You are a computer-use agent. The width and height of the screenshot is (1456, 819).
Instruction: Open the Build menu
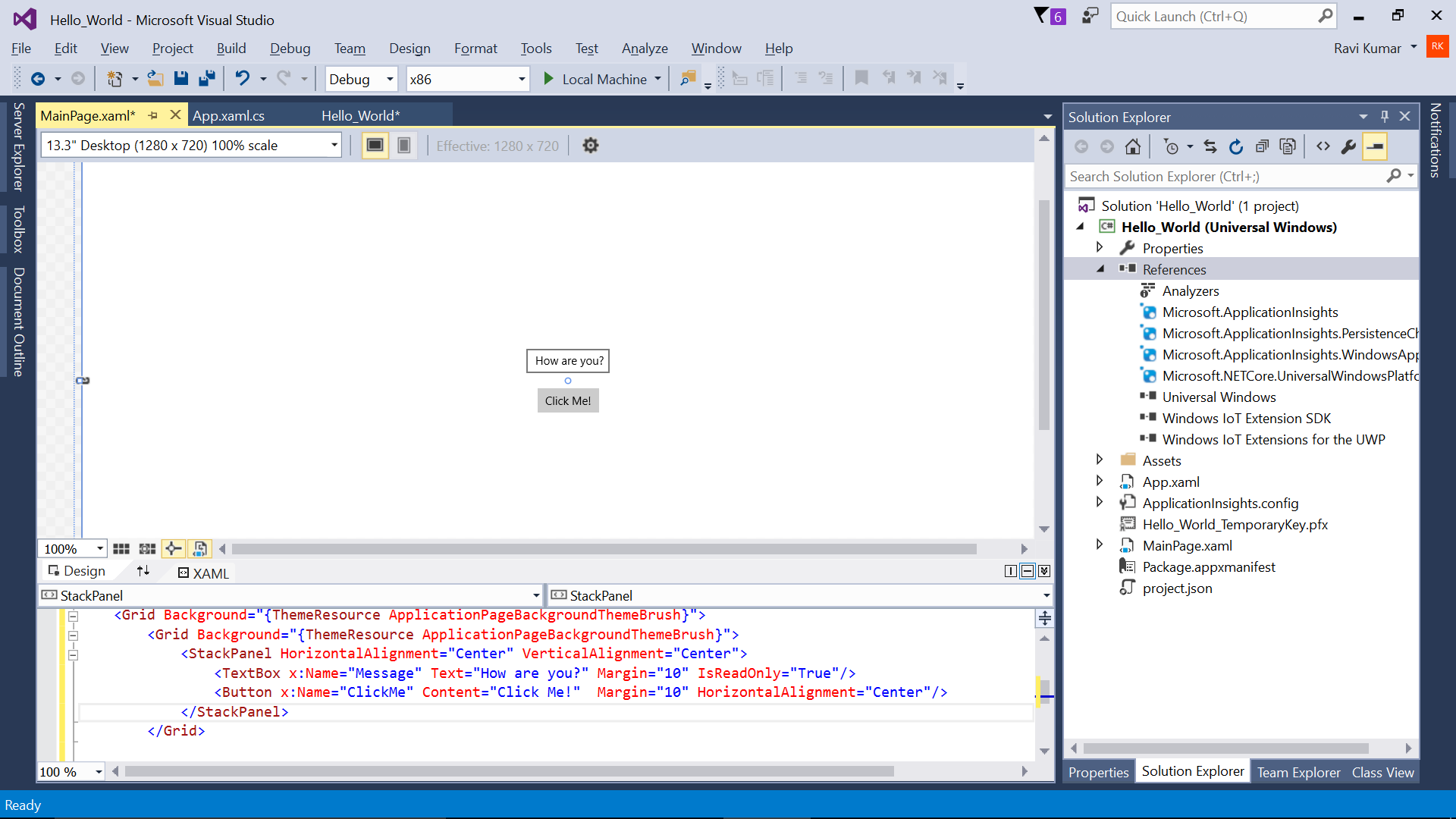[231, 49]
